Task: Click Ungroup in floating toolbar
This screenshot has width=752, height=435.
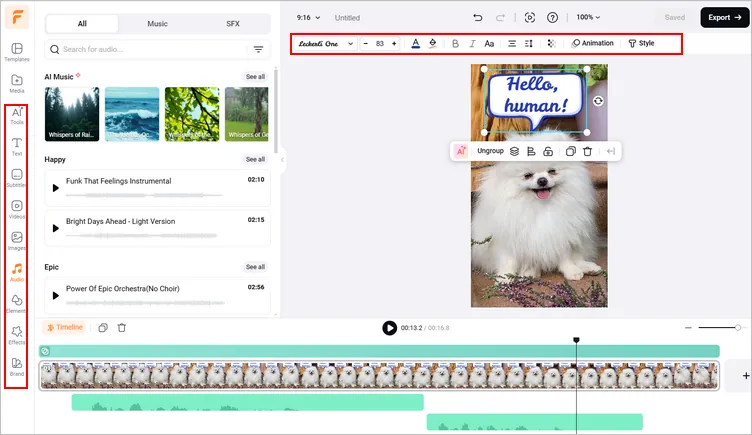Action: (490, 151)
